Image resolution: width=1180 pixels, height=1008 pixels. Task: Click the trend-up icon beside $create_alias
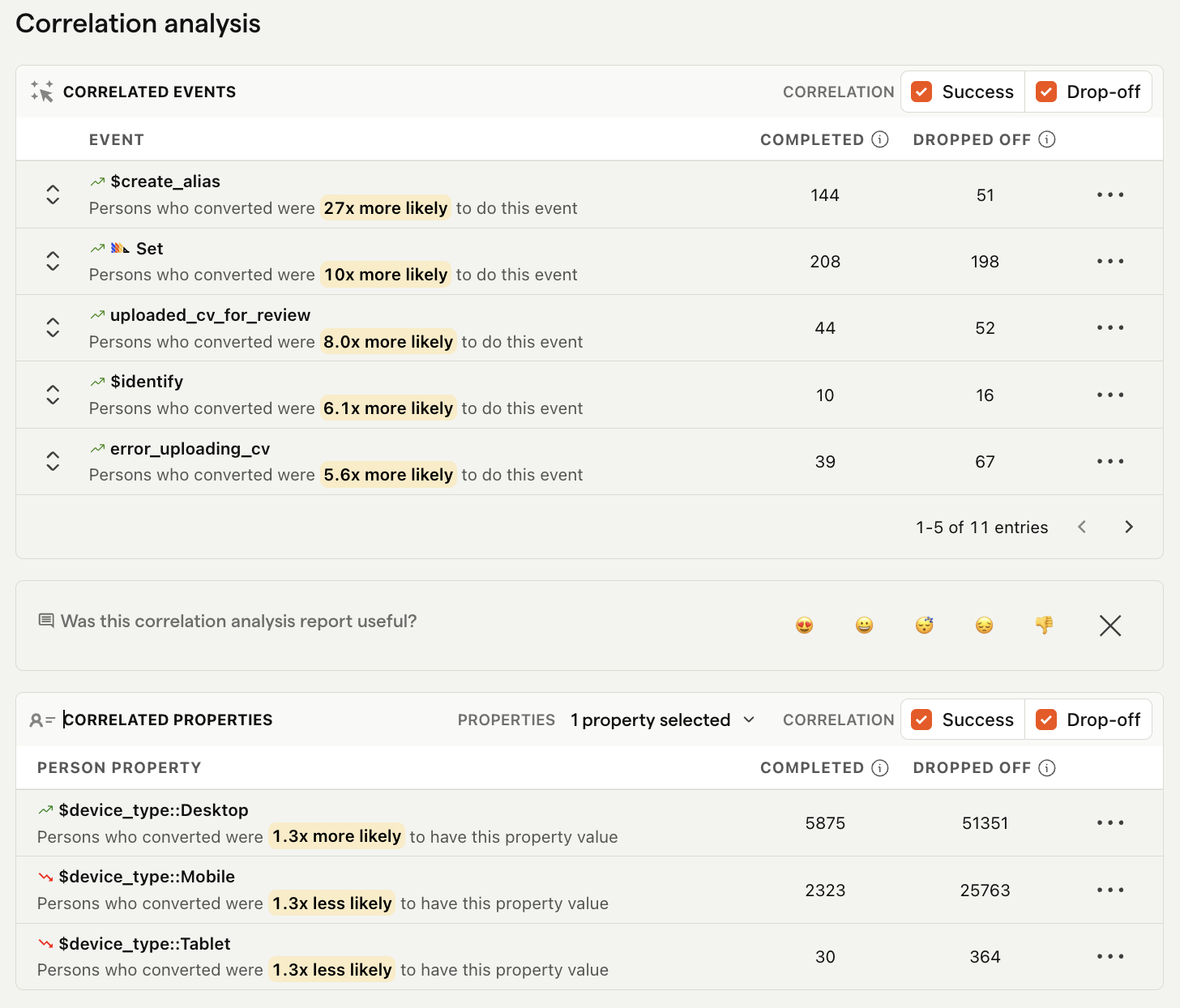click(97, 182)
